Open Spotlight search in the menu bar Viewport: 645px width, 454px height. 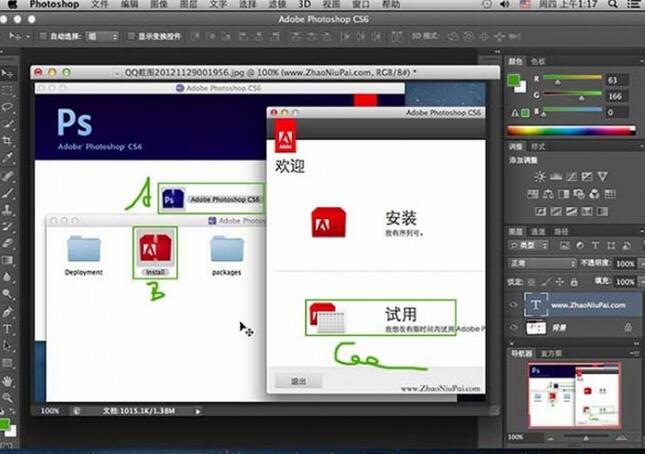pyautogui.click(x=613, y=5)
